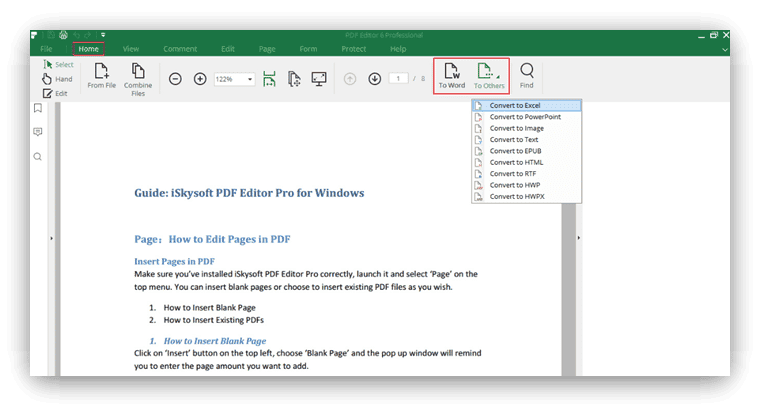Viewport: 760px width, 411px height.
Task: Click heading 'How to Edit Pages in PDF'
Action: point(229,239)
